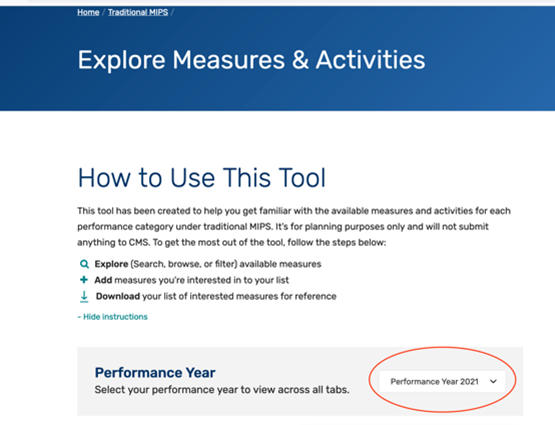555x425 pixels.
Task: Click the paragraph starting 'This tool has been created'
Action: point(294,226)
